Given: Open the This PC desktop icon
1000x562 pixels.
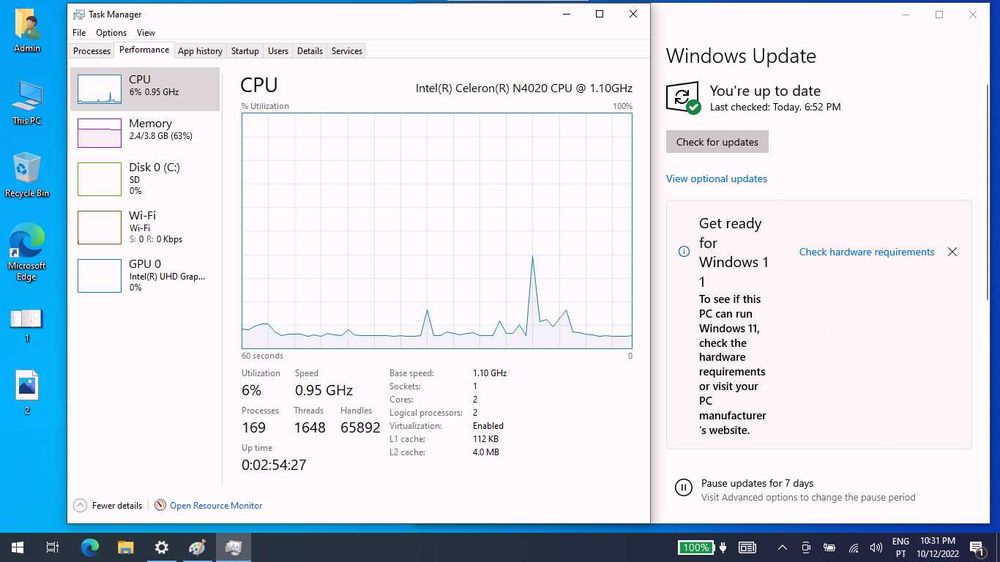Looking at the screenshot, I should pos(27,103).
